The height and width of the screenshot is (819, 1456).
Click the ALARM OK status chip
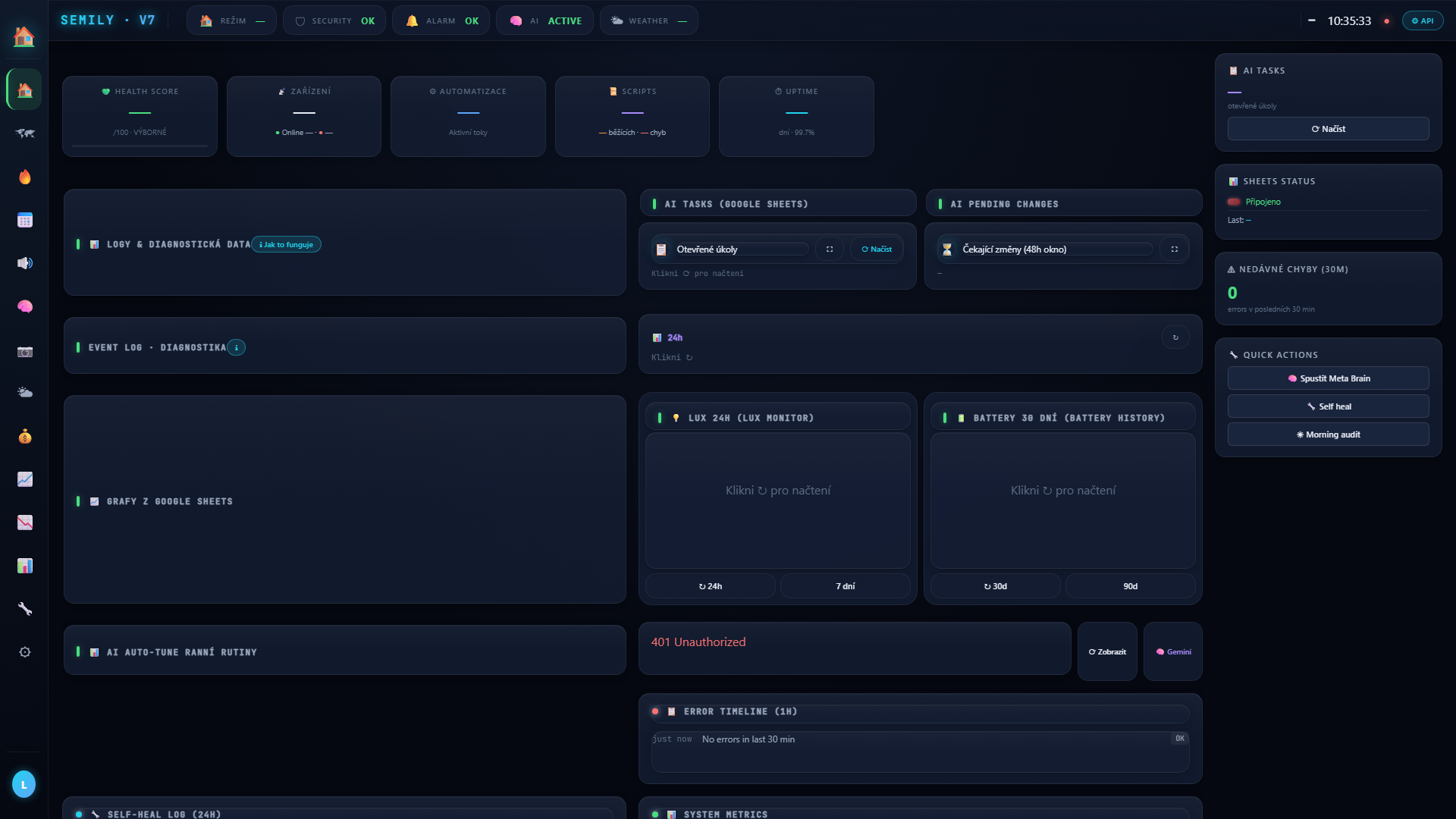[441, 20]
